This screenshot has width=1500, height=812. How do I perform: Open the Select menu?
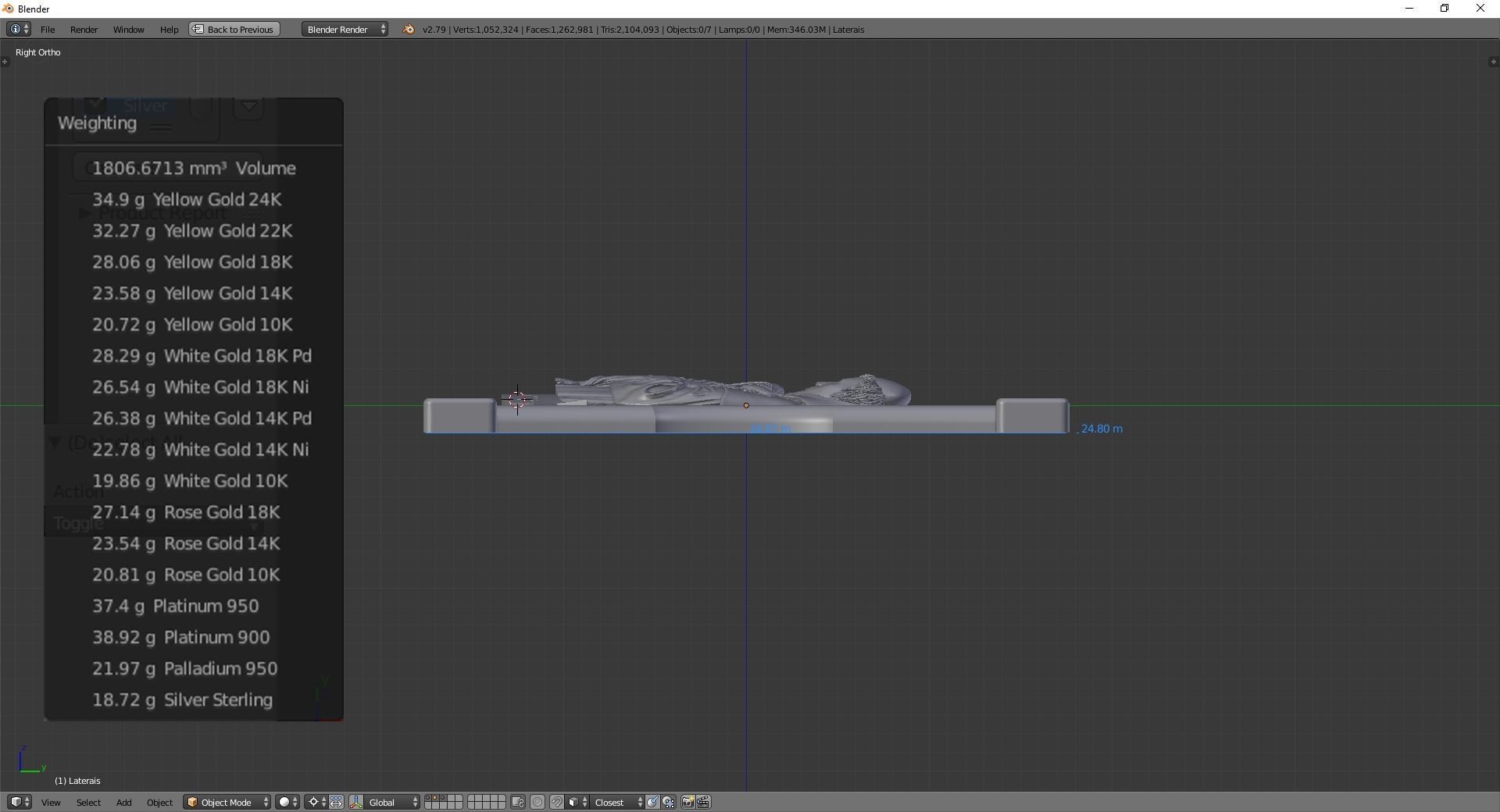click(88, 803)
